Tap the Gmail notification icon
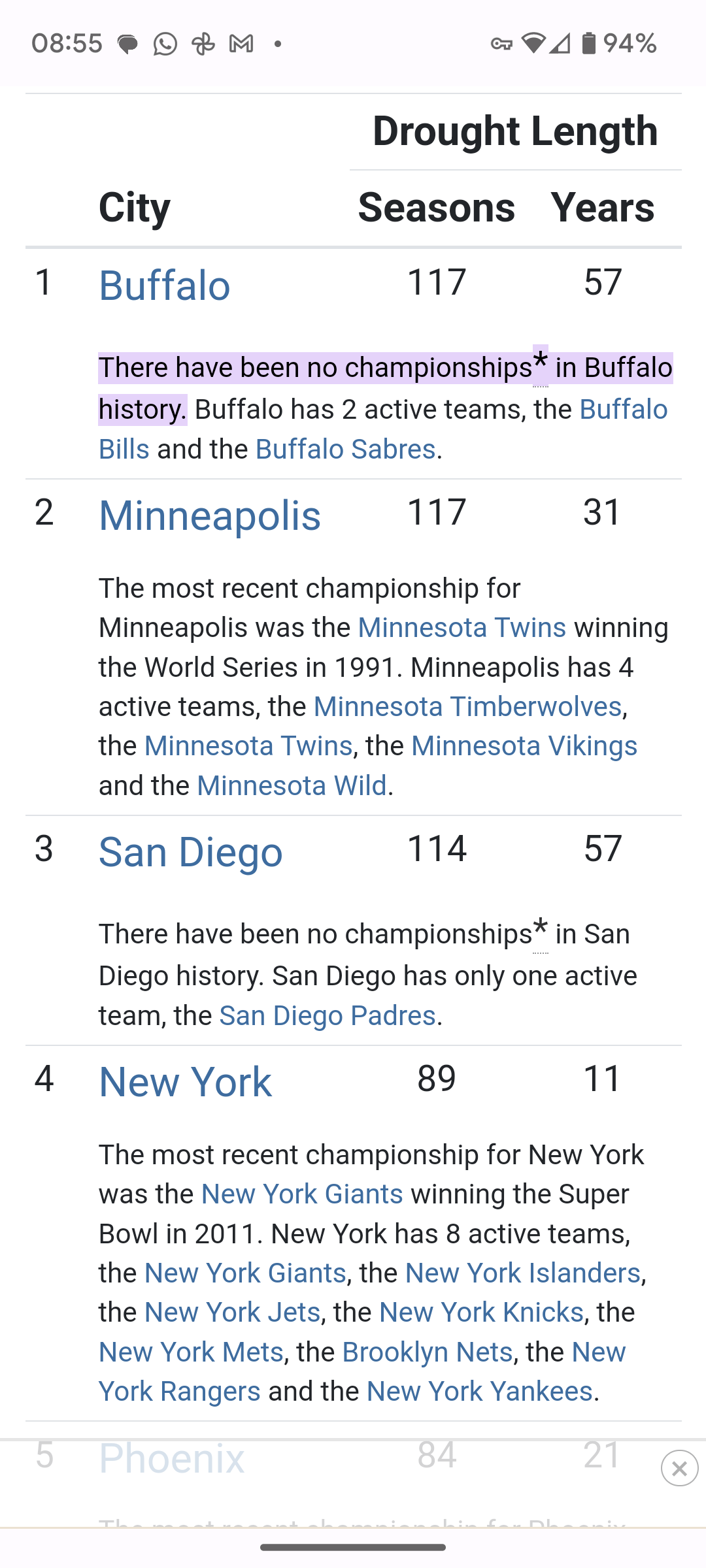706x1568 pixels. coord(241,44)
